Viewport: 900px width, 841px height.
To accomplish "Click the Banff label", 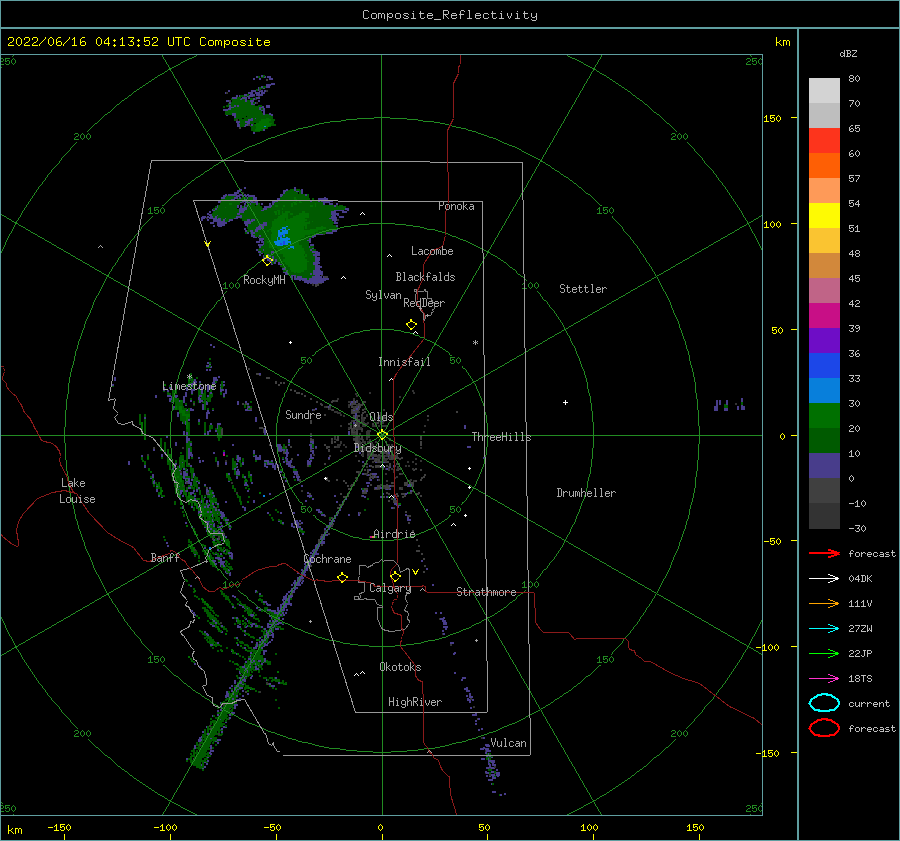I will pos(165,557).
